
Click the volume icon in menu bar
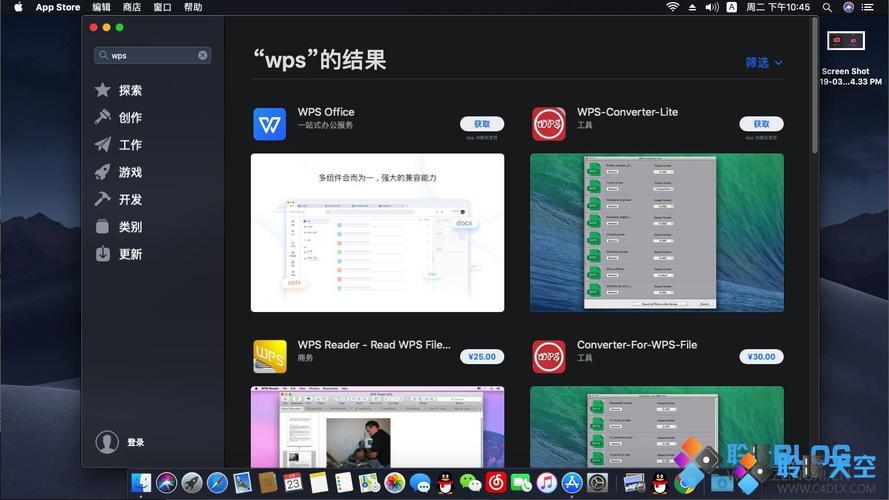point(712,7)
